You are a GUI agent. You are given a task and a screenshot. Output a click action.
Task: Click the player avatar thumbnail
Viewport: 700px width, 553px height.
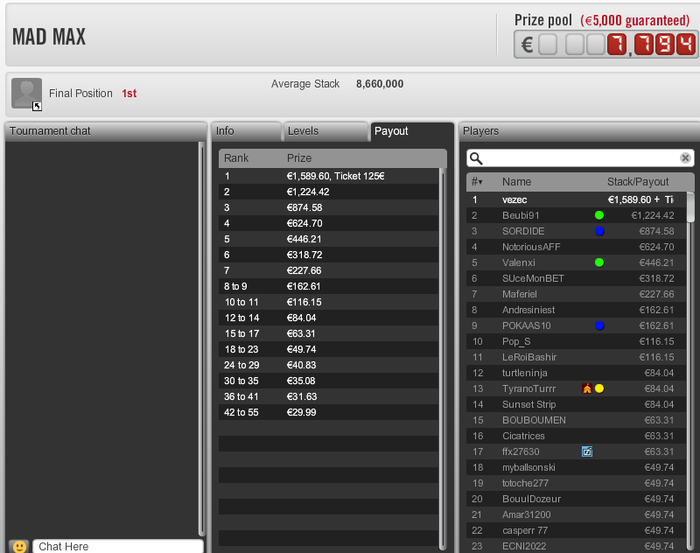pos(26,93)
